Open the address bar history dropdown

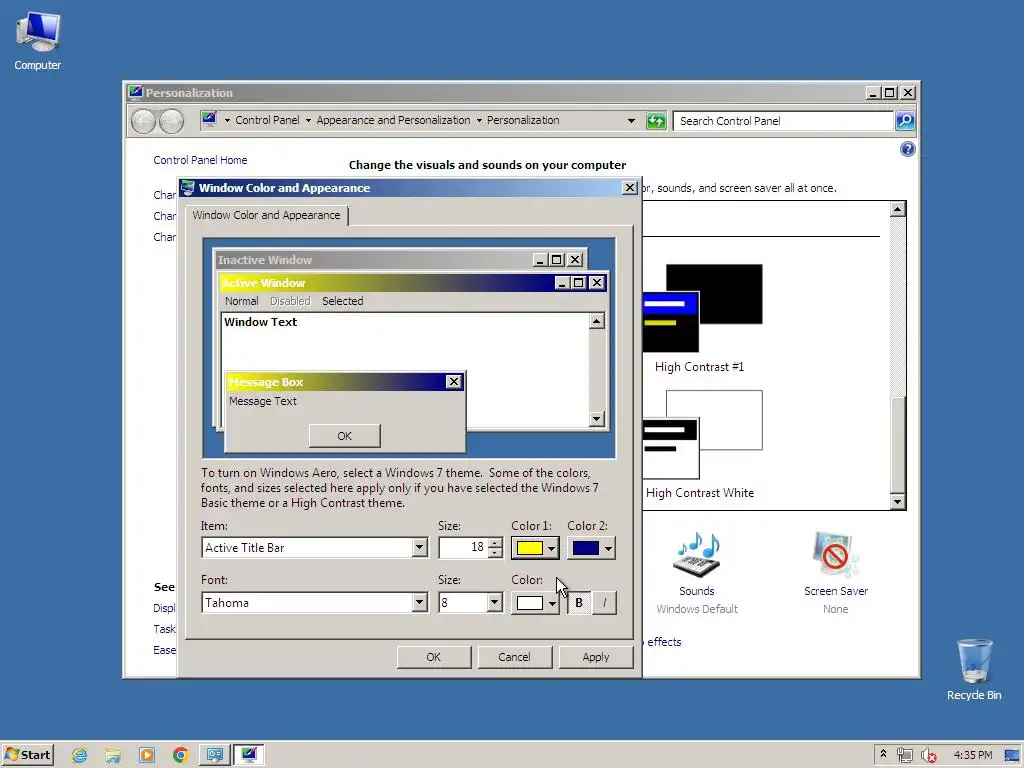631,121
